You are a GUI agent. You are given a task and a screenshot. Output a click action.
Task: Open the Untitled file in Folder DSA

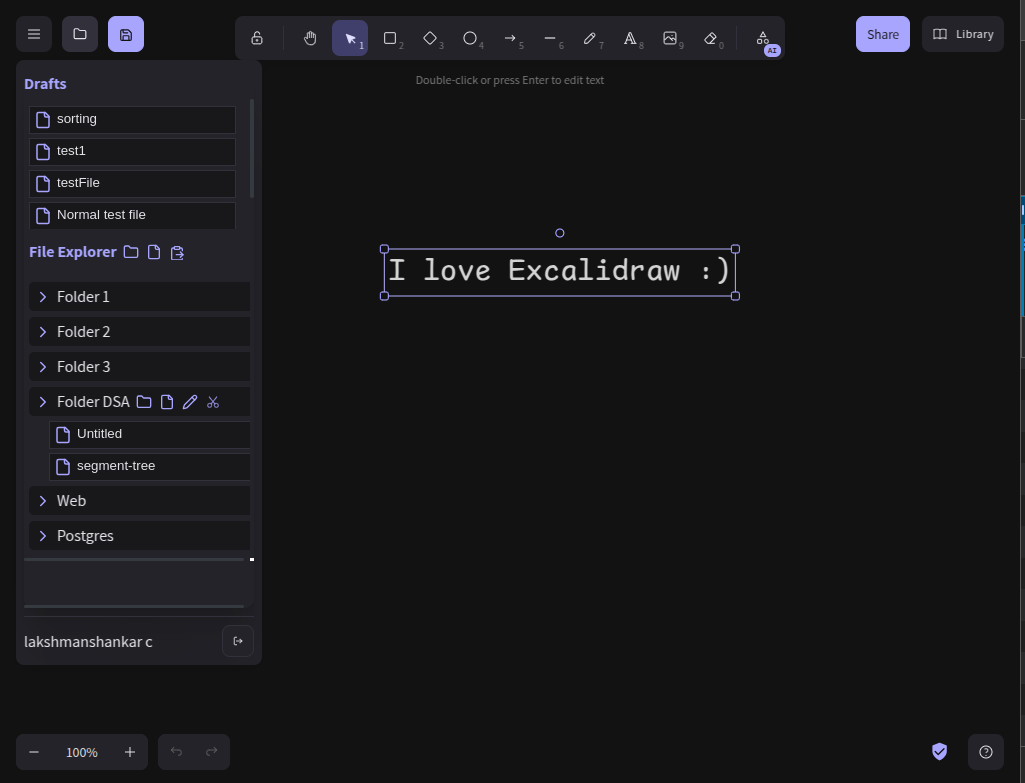150,435
